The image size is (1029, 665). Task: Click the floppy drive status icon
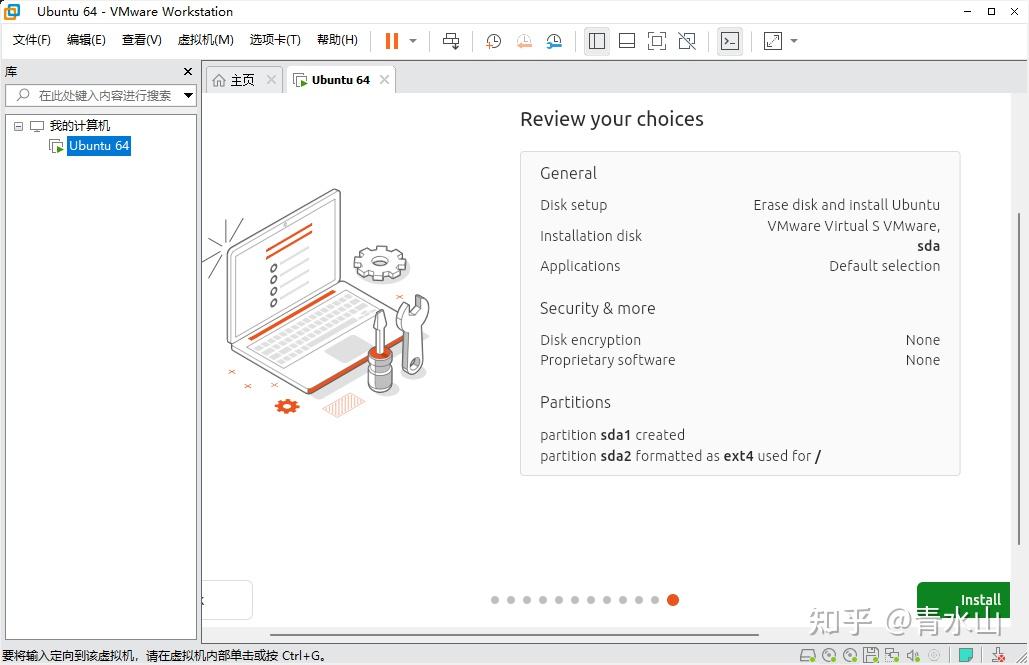coord(871,654)
